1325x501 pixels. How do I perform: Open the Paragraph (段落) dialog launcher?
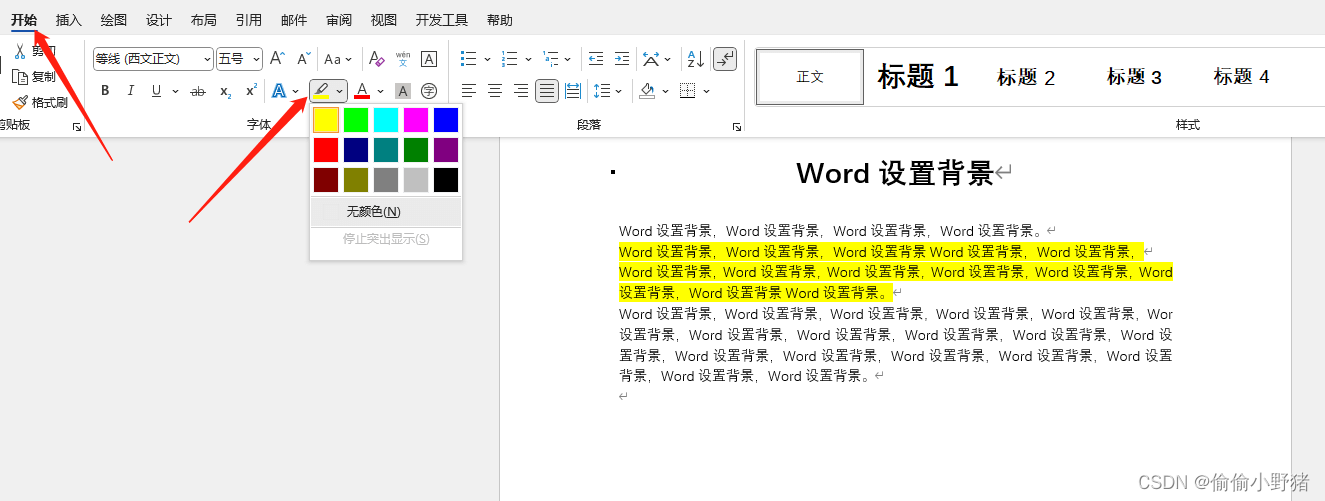(737, 127)
